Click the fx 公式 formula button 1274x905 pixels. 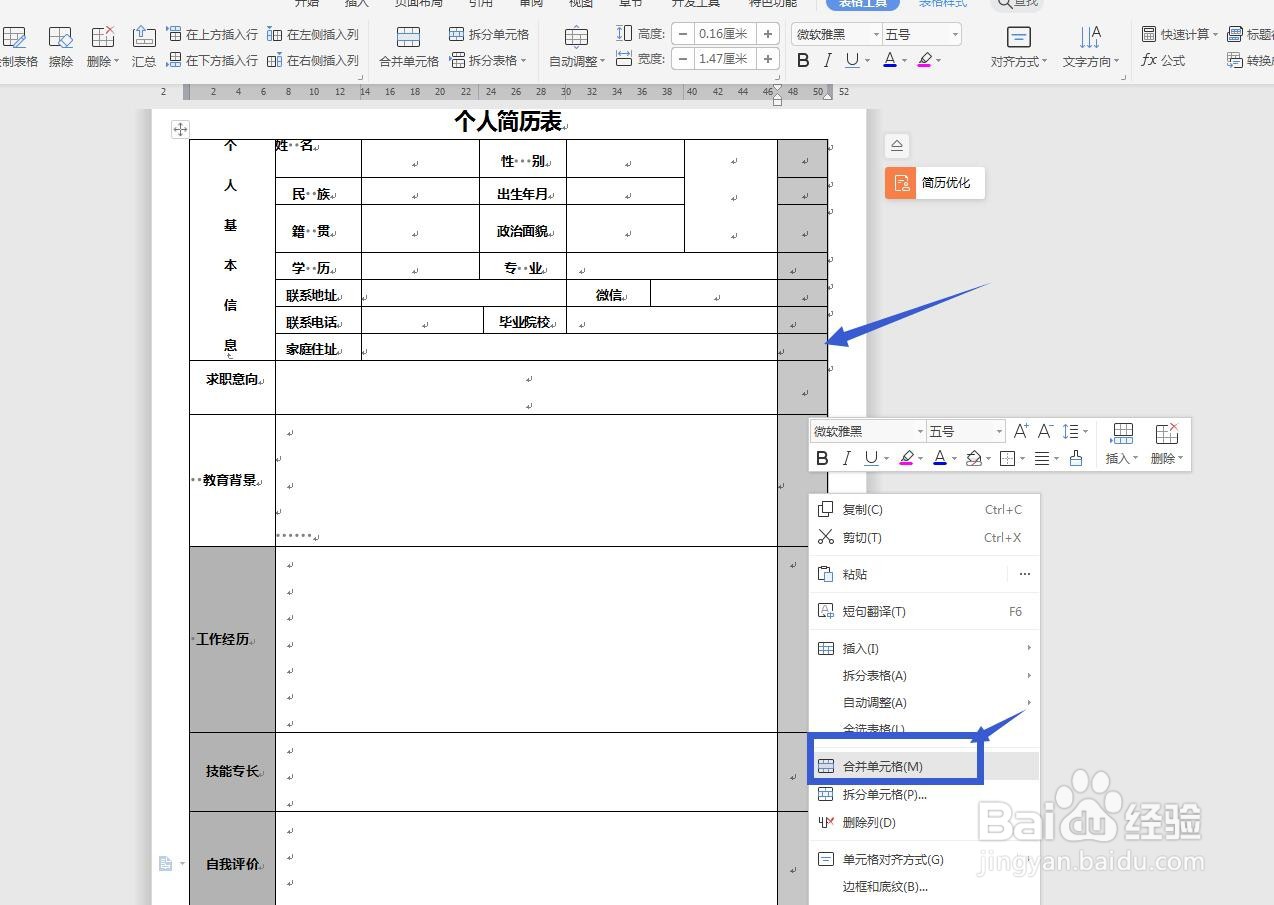click(1163, 60)
